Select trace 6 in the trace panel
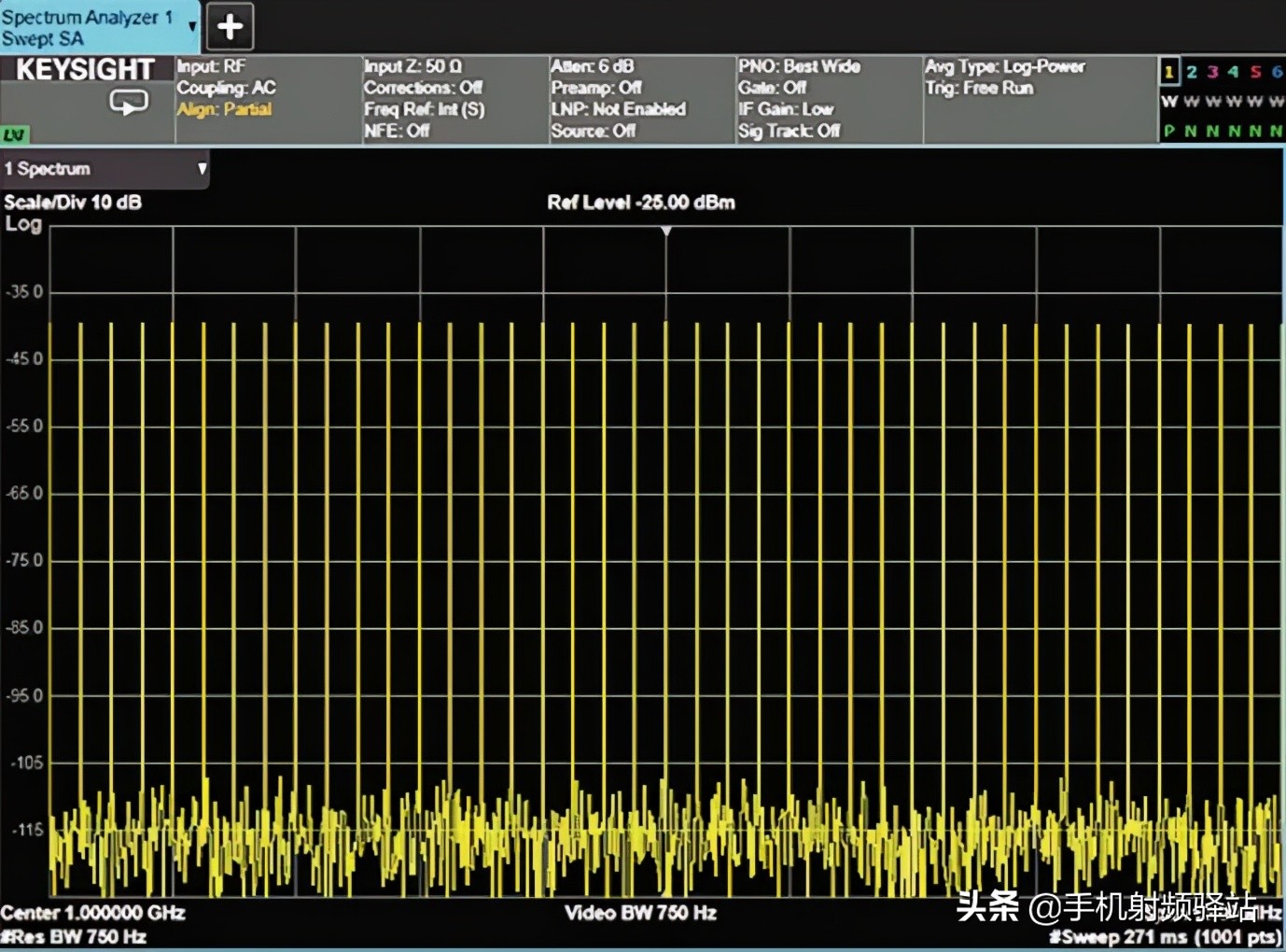 [1276, 72]
